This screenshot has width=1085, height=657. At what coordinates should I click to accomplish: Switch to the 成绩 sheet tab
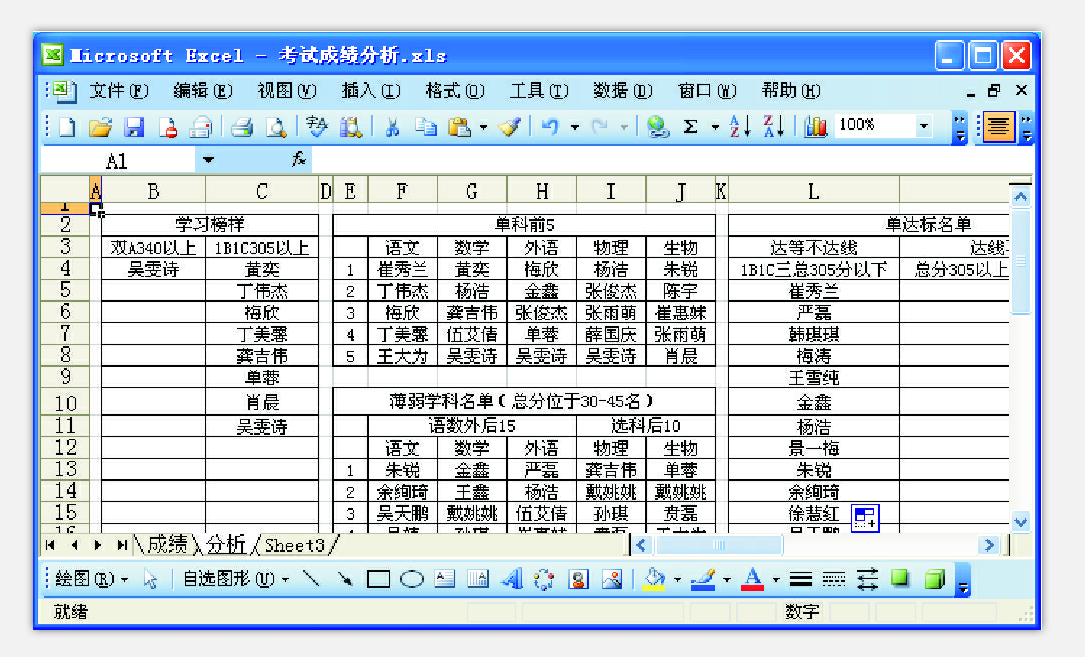[166, 545]
